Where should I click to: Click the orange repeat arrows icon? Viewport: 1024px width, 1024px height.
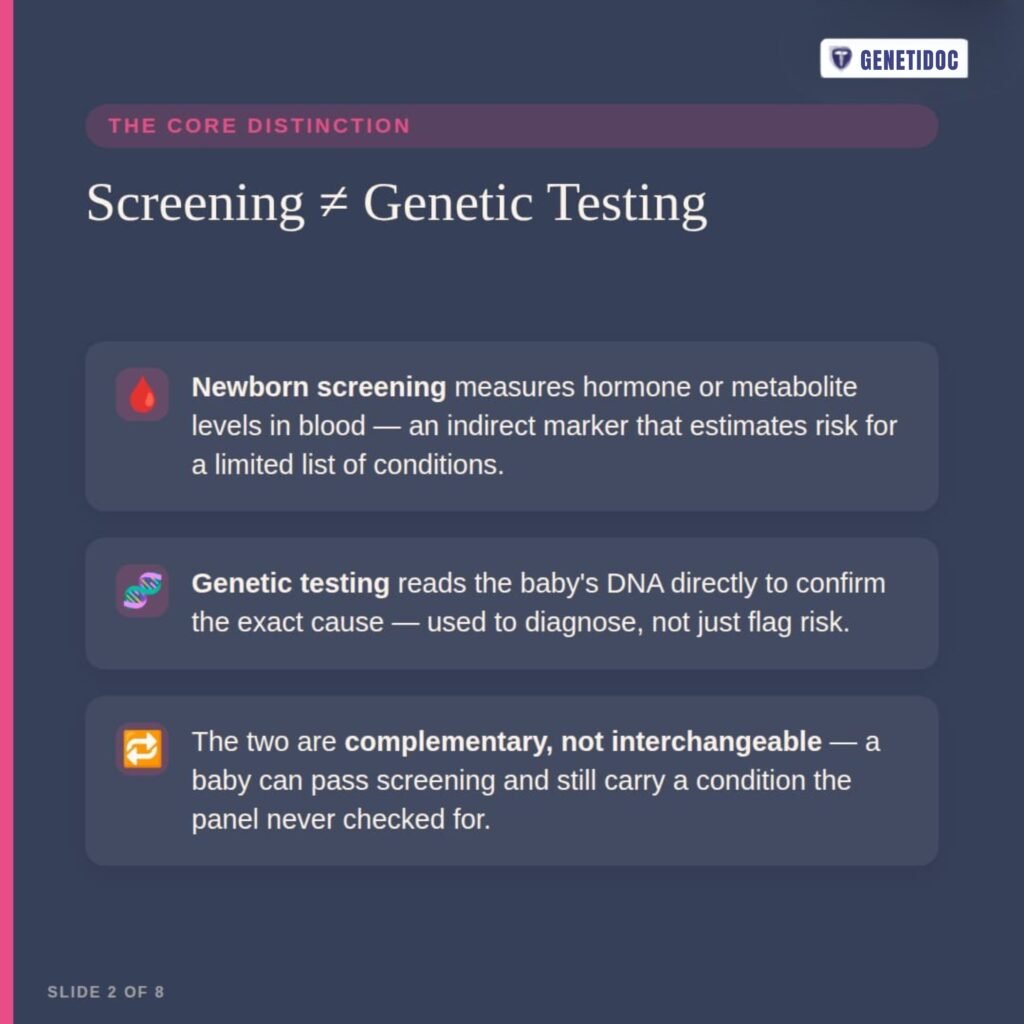click(x=142, y=748)
